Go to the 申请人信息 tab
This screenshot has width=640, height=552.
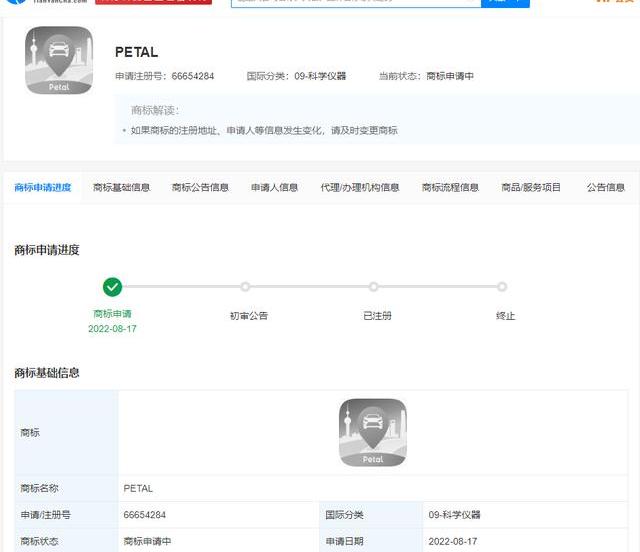274,187
